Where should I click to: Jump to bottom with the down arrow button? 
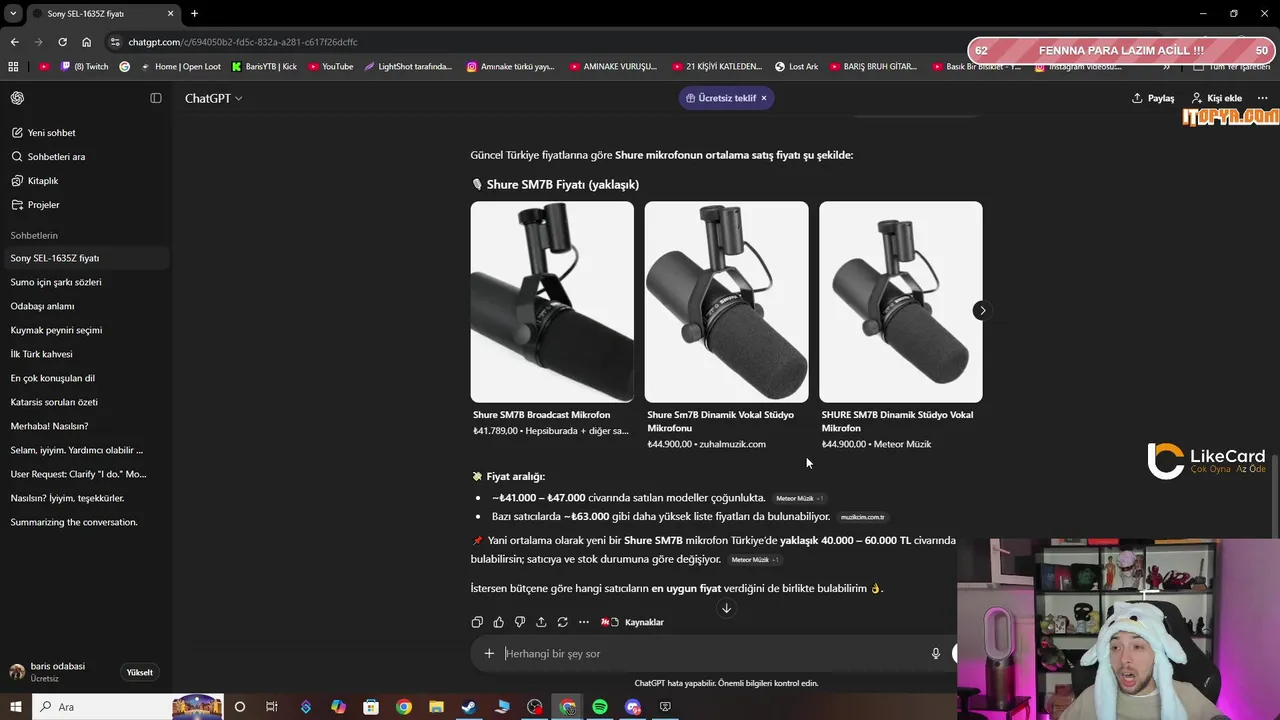point(726,608)
